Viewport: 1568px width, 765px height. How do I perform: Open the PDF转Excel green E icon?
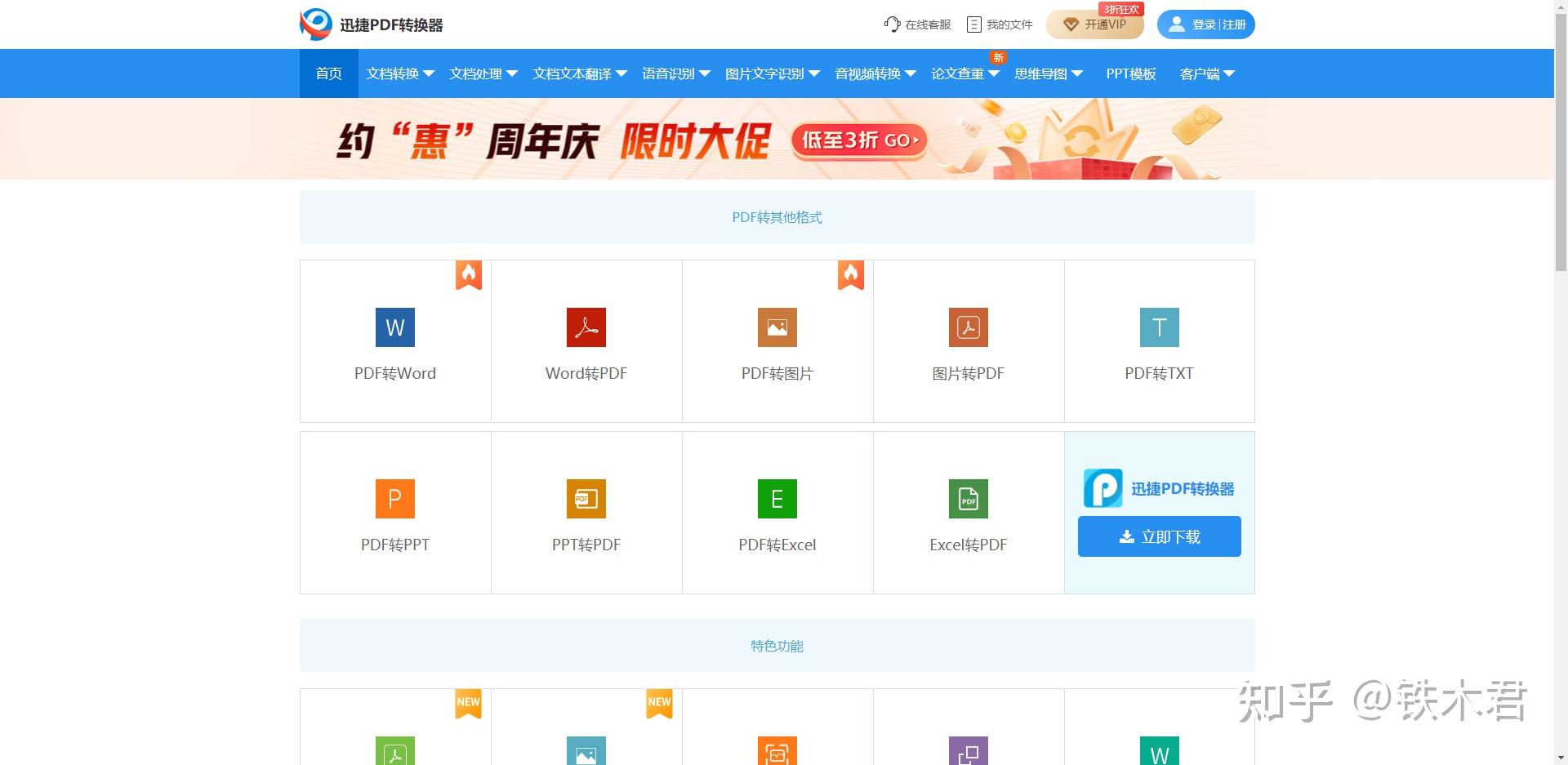[777, 499]
